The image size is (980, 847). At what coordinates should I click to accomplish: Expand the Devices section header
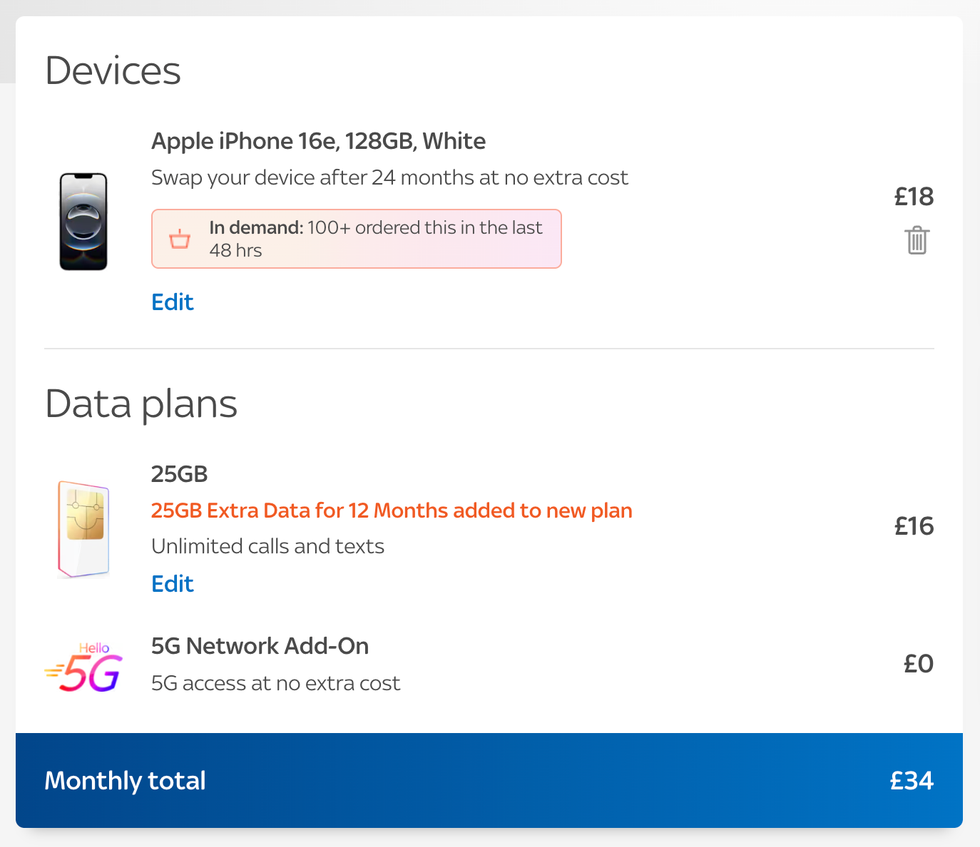(112, 70)
